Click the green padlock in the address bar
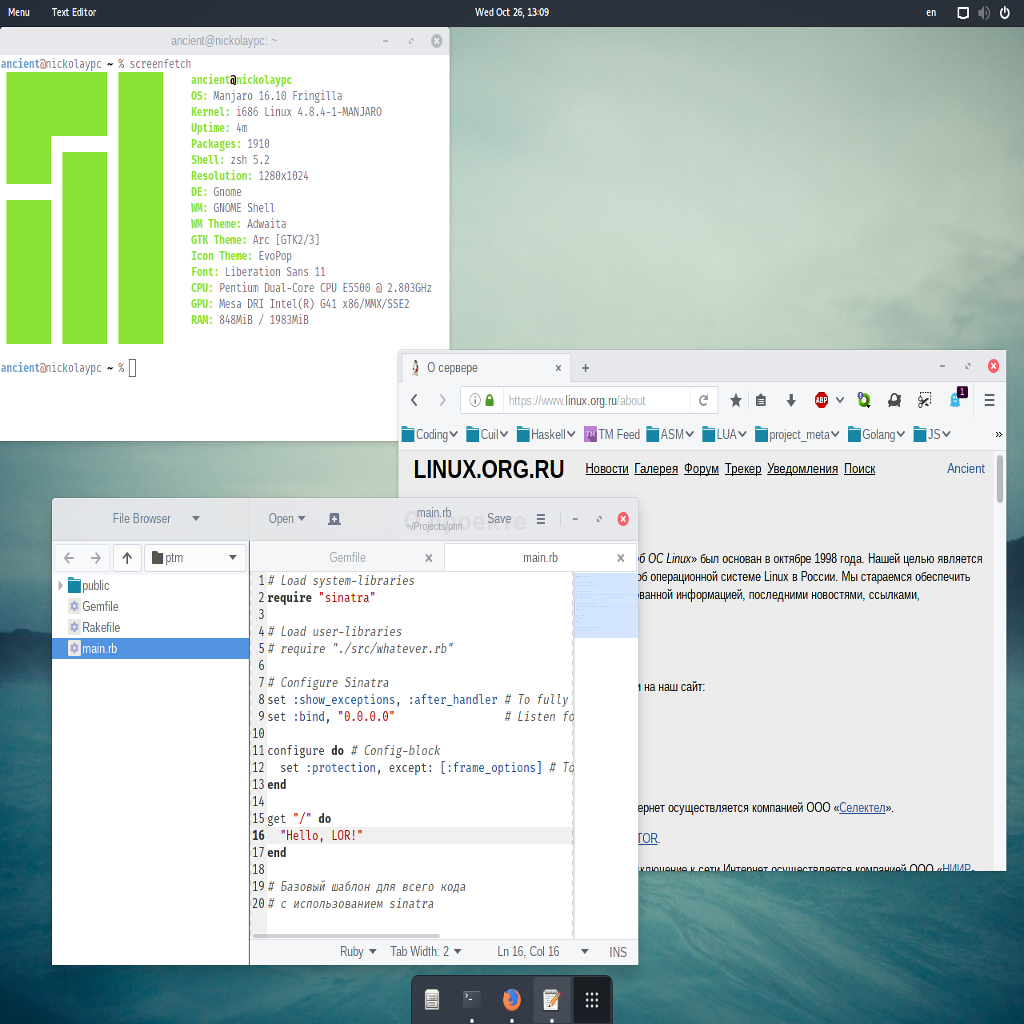 coord(490,400)
